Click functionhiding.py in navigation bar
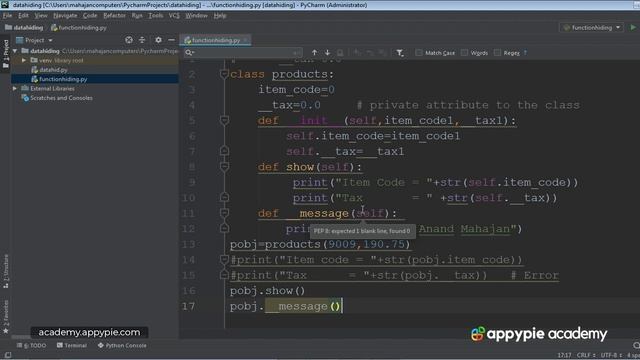 (x=79, y=28)
